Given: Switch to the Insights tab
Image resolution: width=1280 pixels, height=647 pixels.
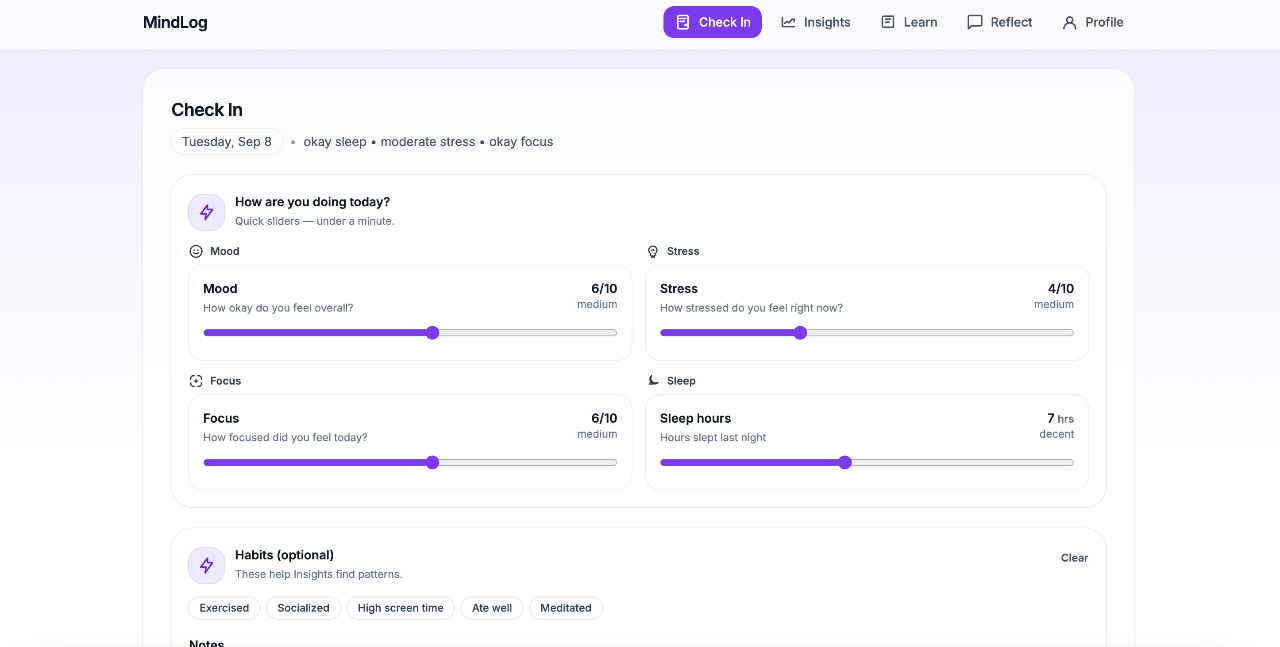Looking at the screenshot, I should (815, 22).
